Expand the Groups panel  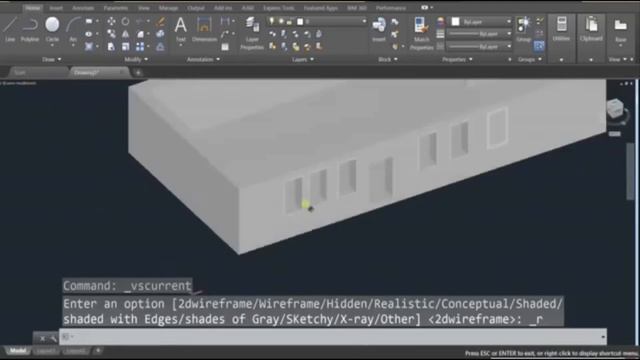point(530,60)
